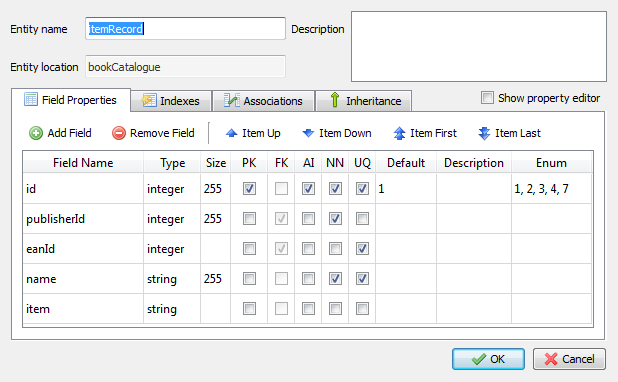Uncheck PK checkbox for id field
The width and height of the screenshot is (618, 382).
[249, 188]
